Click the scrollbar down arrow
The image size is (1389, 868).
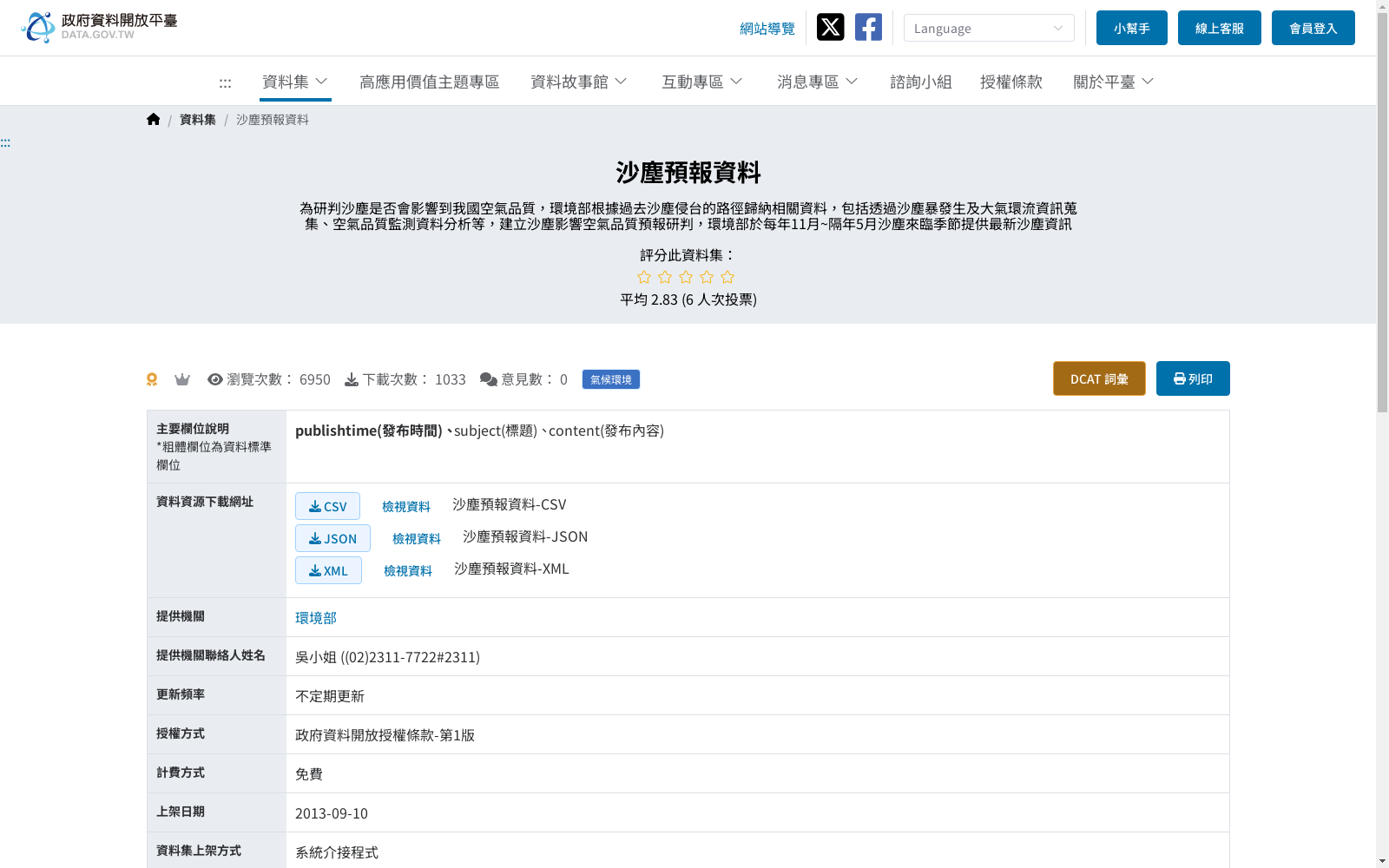pyautogui.click(x=1383, y=861)
